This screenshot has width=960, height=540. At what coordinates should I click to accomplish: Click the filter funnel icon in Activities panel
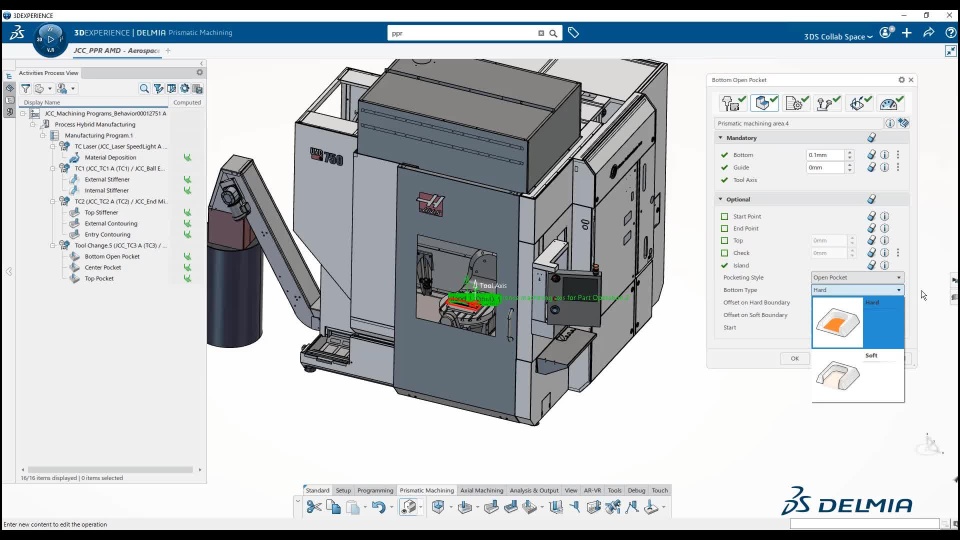(25, 89)
